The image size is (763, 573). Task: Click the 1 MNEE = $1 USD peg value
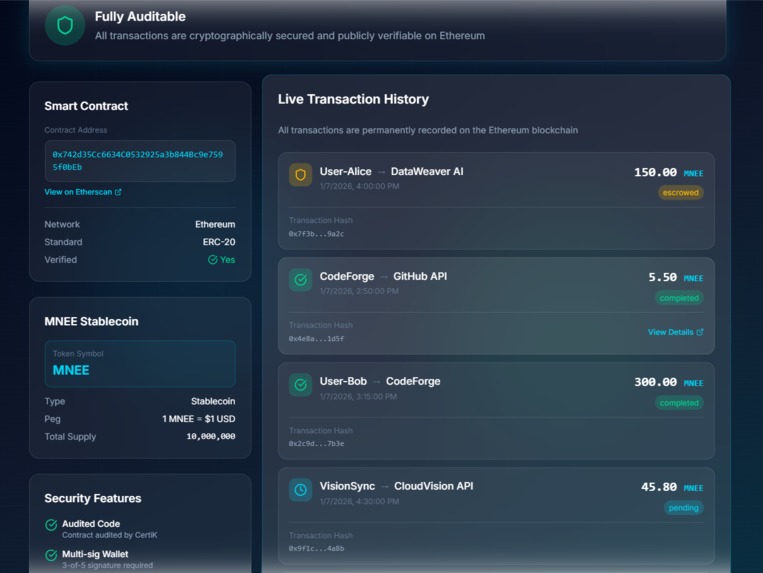(x=199, y=419)
